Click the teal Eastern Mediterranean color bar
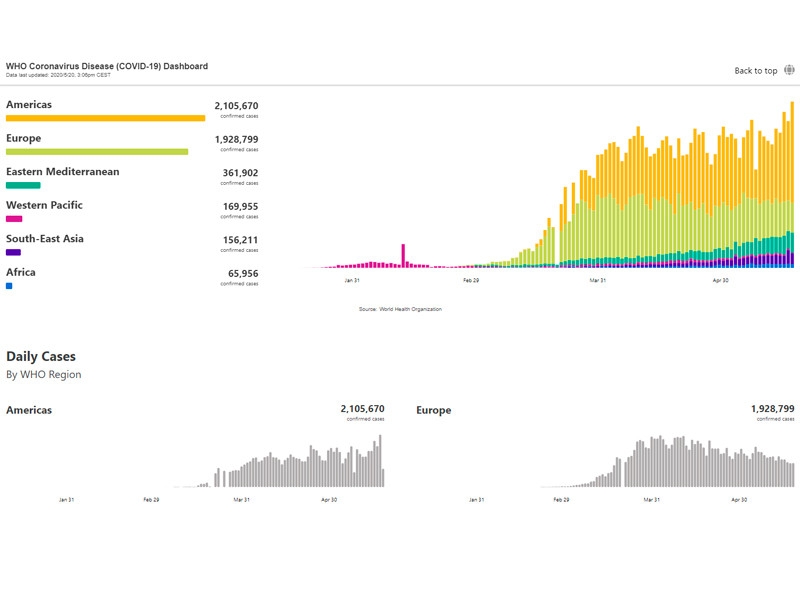The width and height of the screenshot is (800, 600). (x=23, y=185)
